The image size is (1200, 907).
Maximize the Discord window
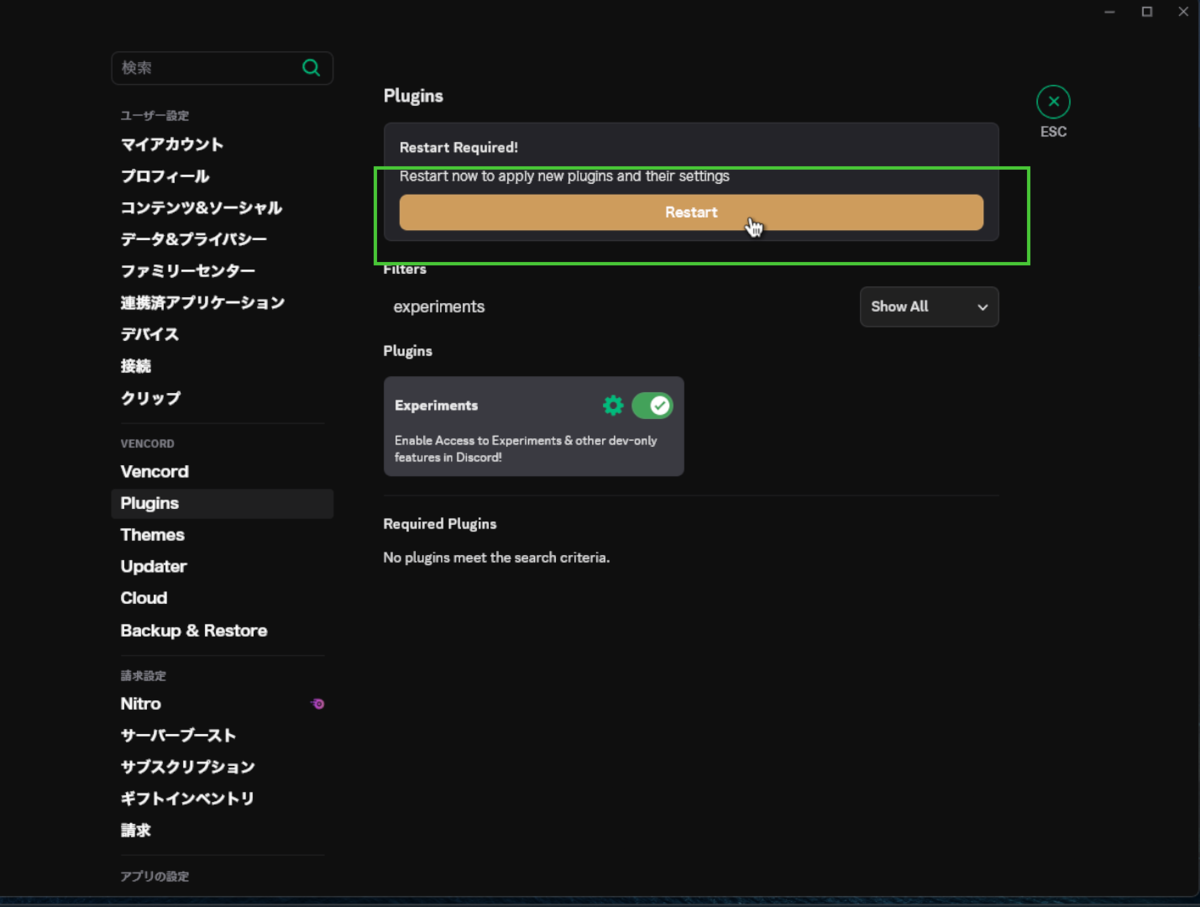1147,12
